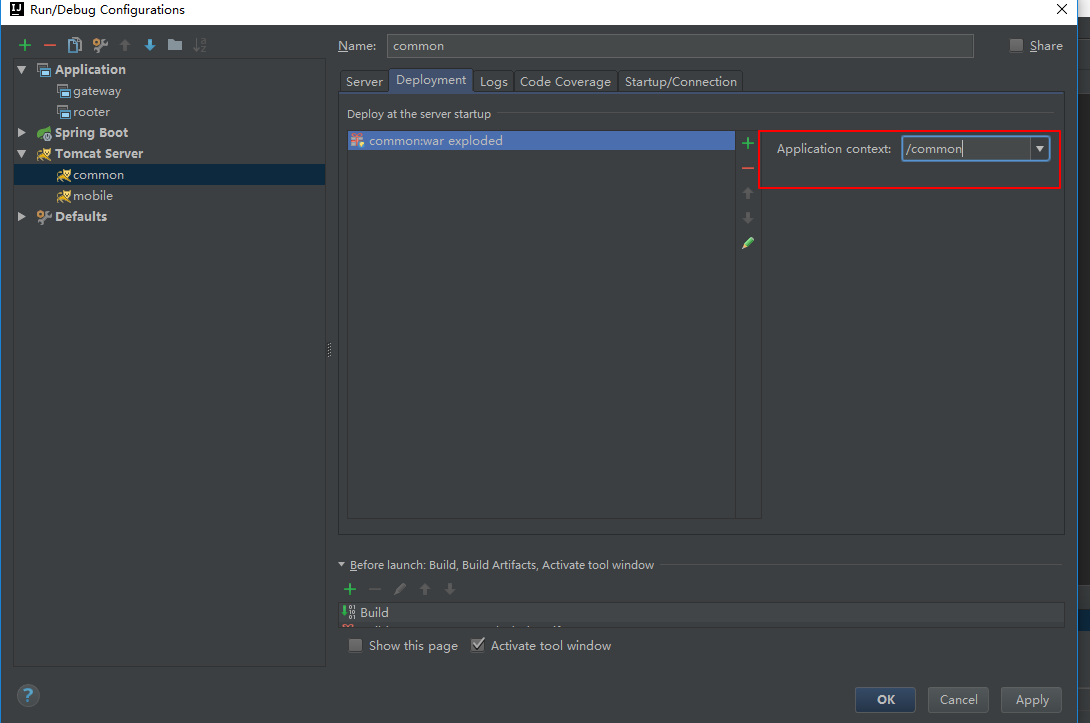Switch to the Server tab

click(x=364, y=81)
